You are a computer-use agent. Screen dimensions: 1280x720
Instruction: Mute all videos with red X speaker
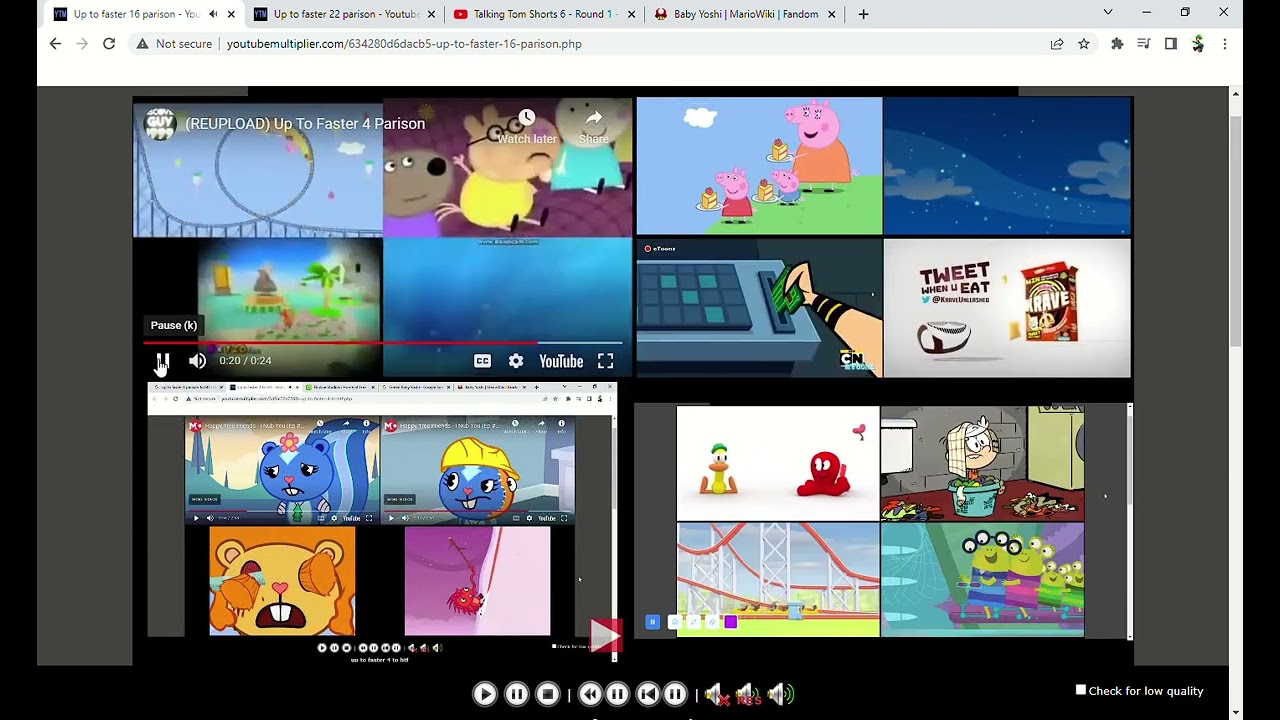[716, 695]
